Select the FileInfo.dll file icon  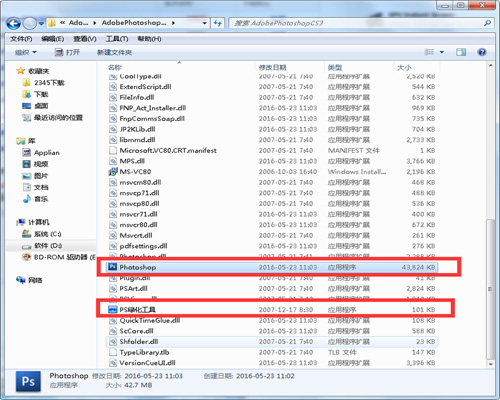(113, 97)
